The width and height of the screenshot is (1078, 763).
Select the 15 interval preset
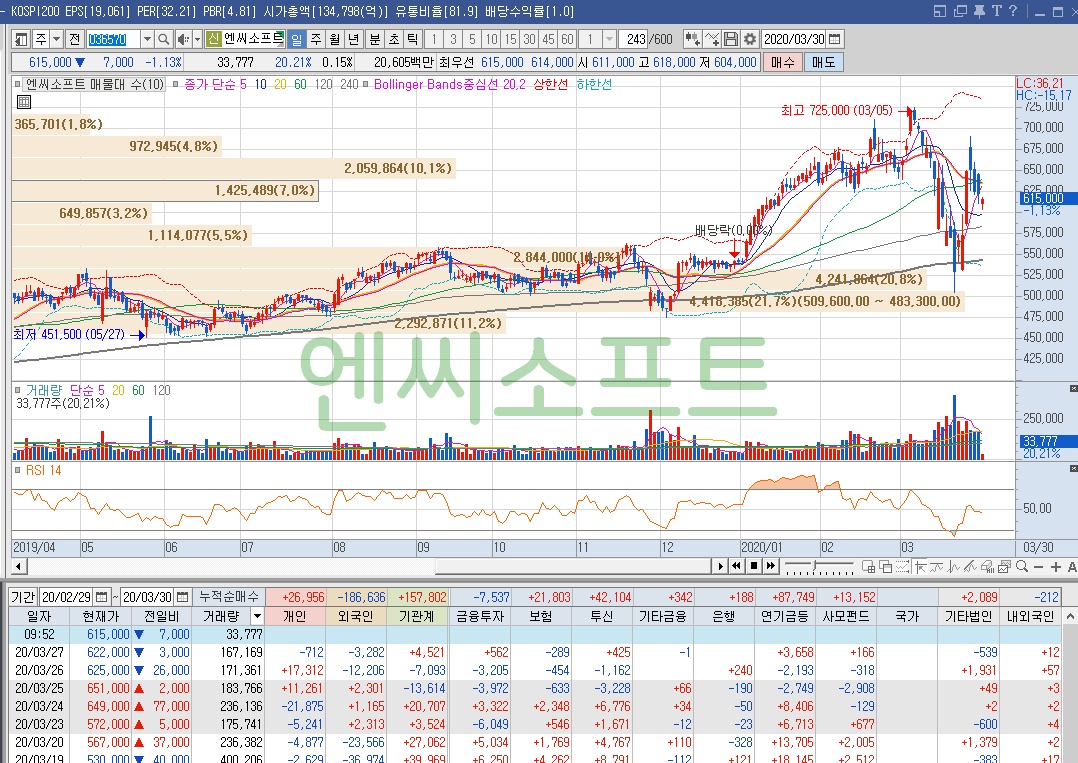pyautogui.click(x=510, y=39)
